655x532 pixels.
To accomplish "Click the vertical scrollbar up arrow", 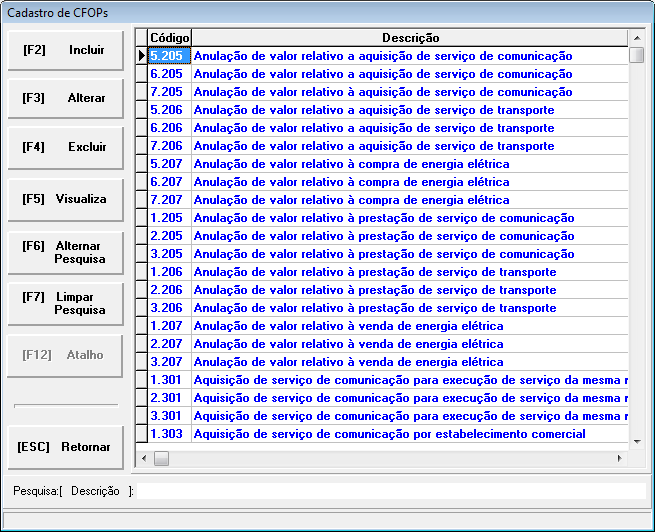I will (x=636, y=38).
